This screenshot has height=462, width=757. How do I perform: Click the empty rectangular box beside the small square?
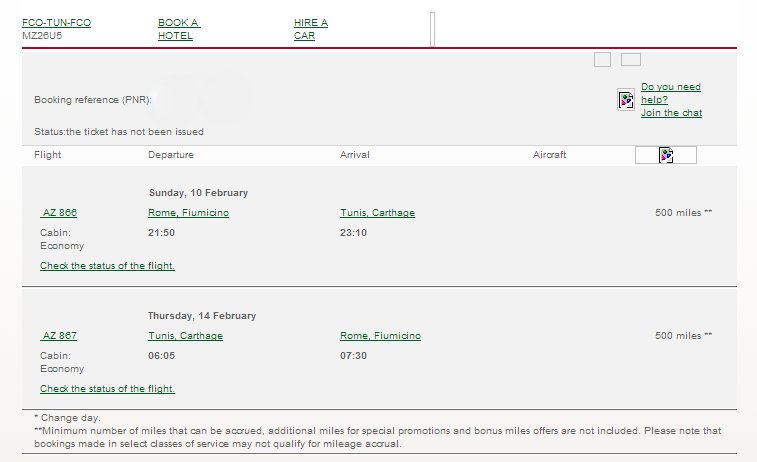click(x=631, y=59)
